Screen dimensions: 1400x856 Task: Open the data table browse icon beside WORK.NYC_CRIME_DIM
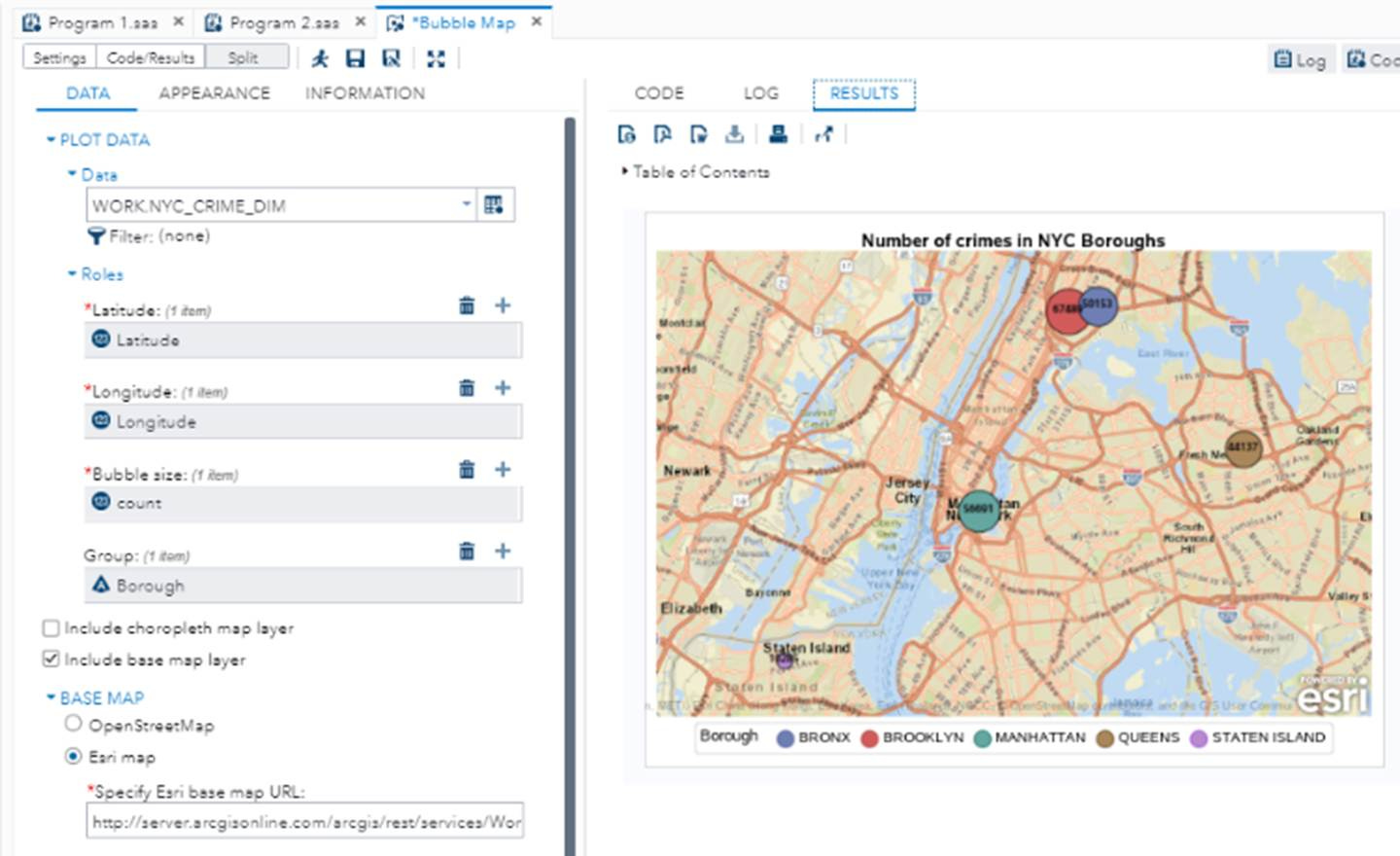coord(494,204)
